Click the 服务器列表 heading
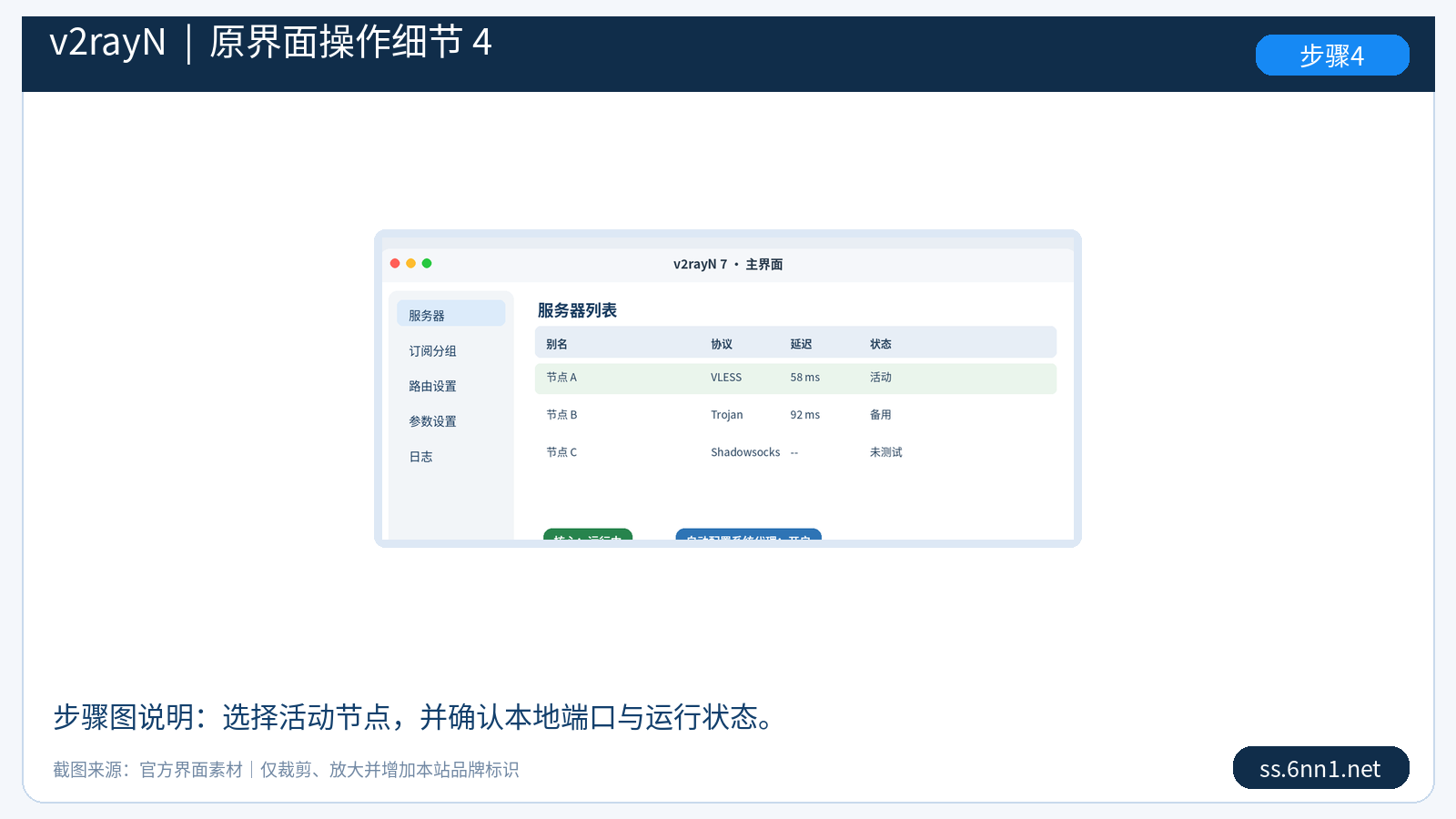 click(x=577, y=310)
